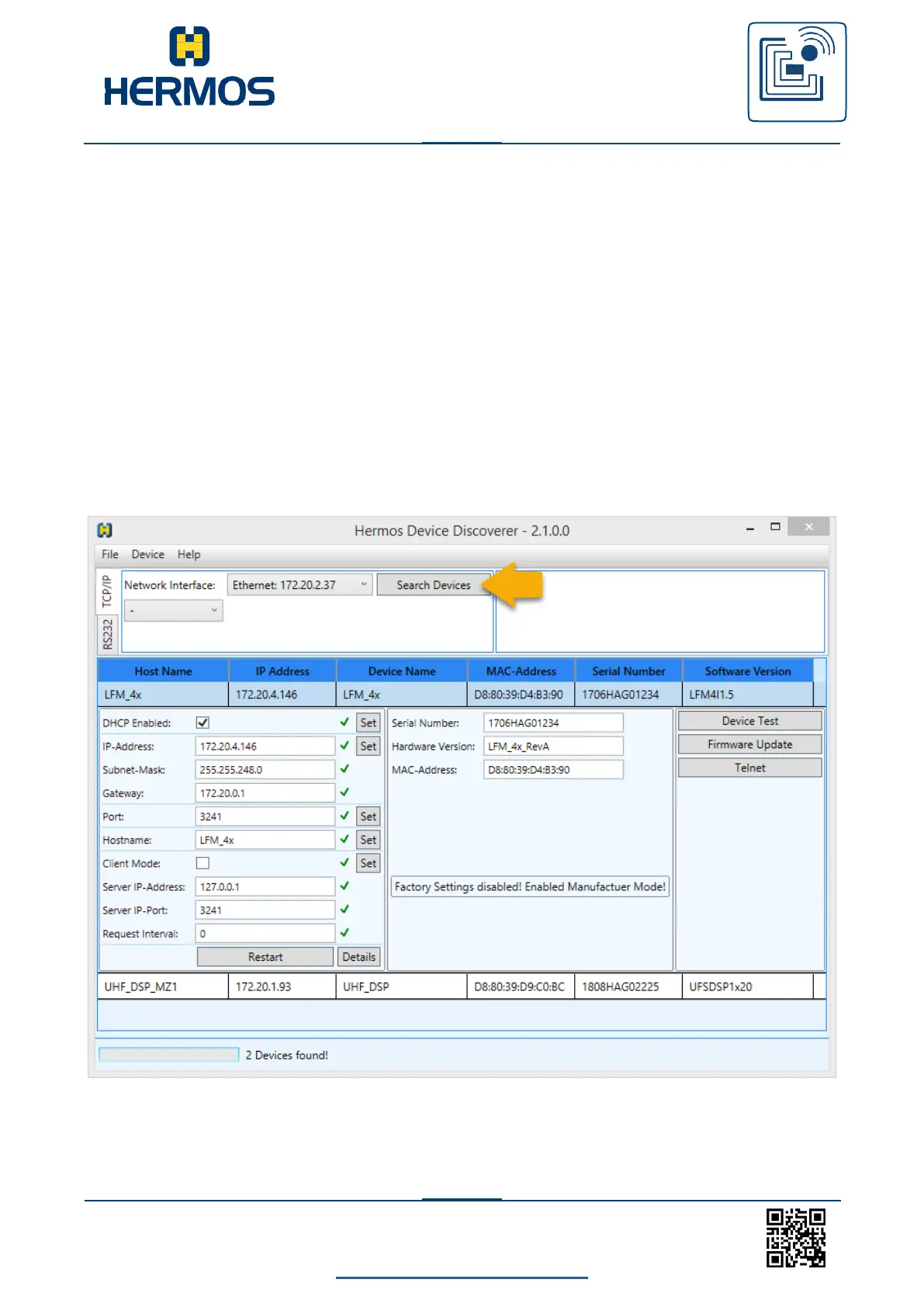Viewport: 924px width, 1307px height.
Task: Click Set button for Client Mode
Action: pos(369,863)
